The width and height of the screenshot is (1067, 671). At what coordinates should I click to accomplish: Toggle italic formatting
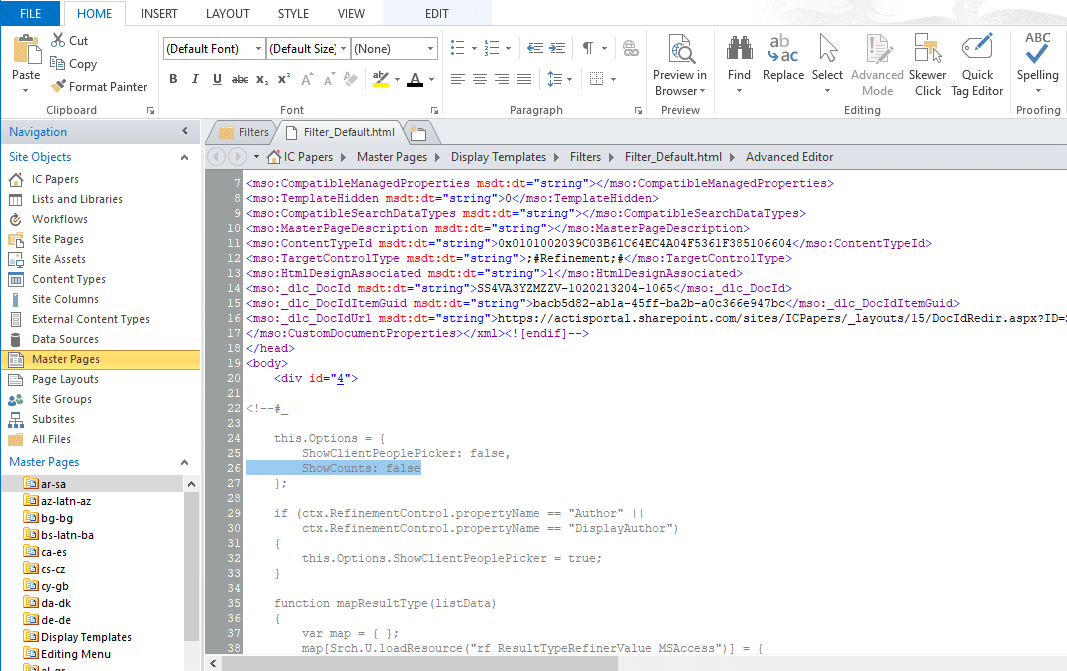pyautogui.click(x=194, y=78)
